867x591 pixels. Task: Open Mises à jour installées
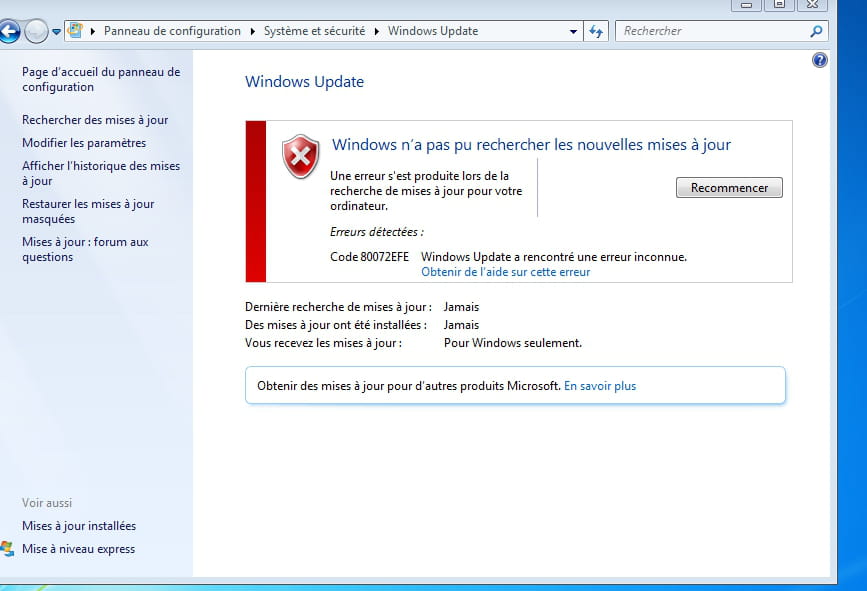(79, 526)
